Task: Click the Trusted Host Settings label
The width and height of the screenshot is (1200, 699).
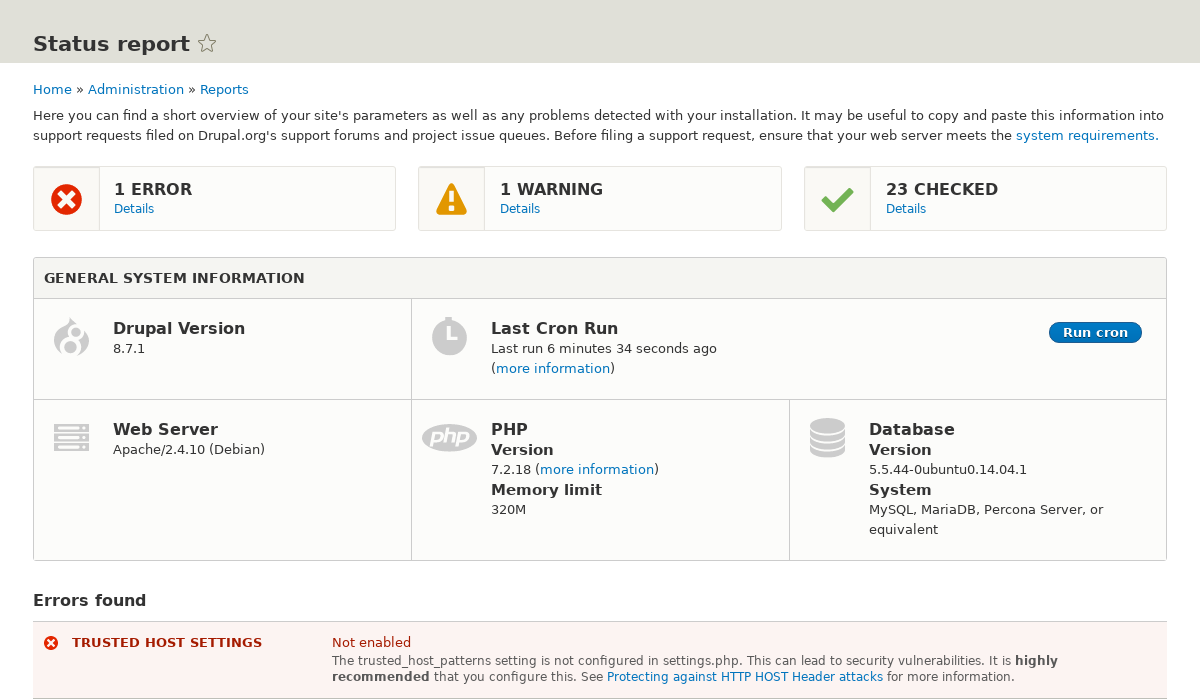Action: 167,643
